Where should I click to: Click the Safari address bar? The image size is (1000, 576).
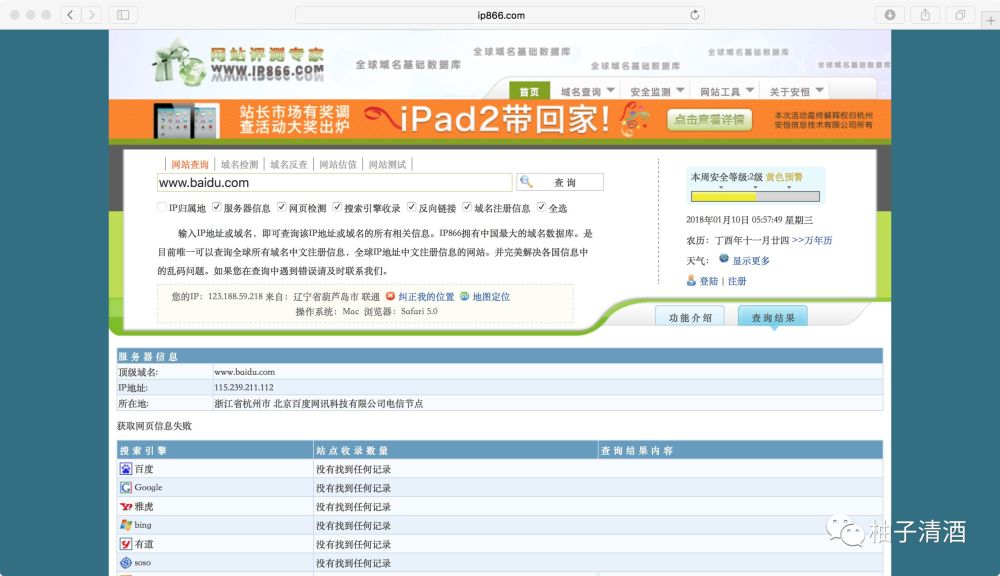pos(501,15)
